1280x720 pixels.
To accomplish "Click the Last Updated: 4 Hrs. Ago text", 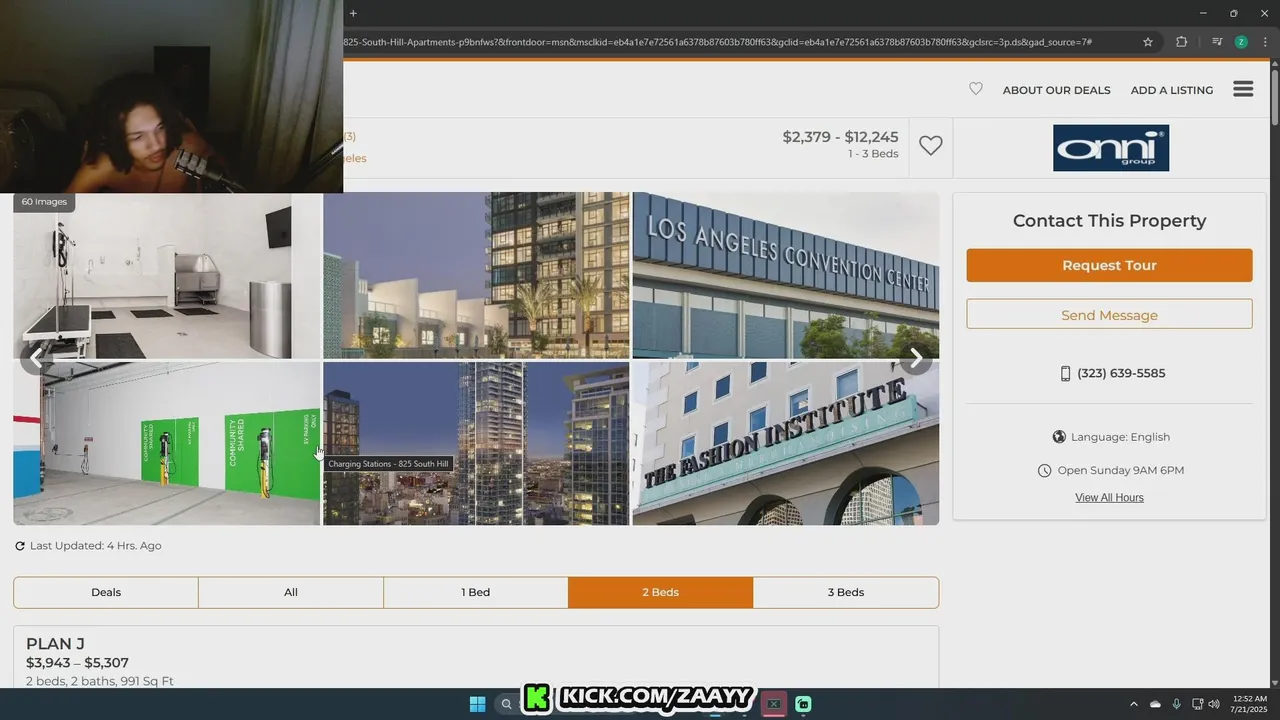I will click(x=95, y=546).
